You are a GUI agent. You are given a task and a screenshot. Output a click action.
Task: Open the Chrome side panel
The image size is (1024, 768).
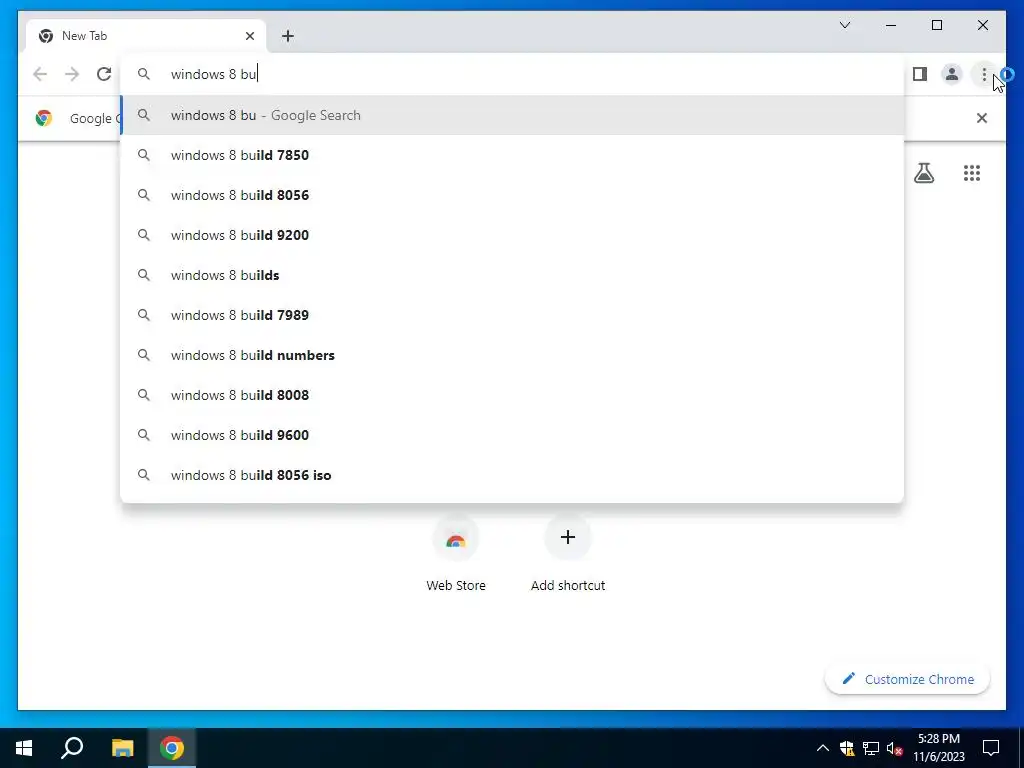tap(920, 74)
